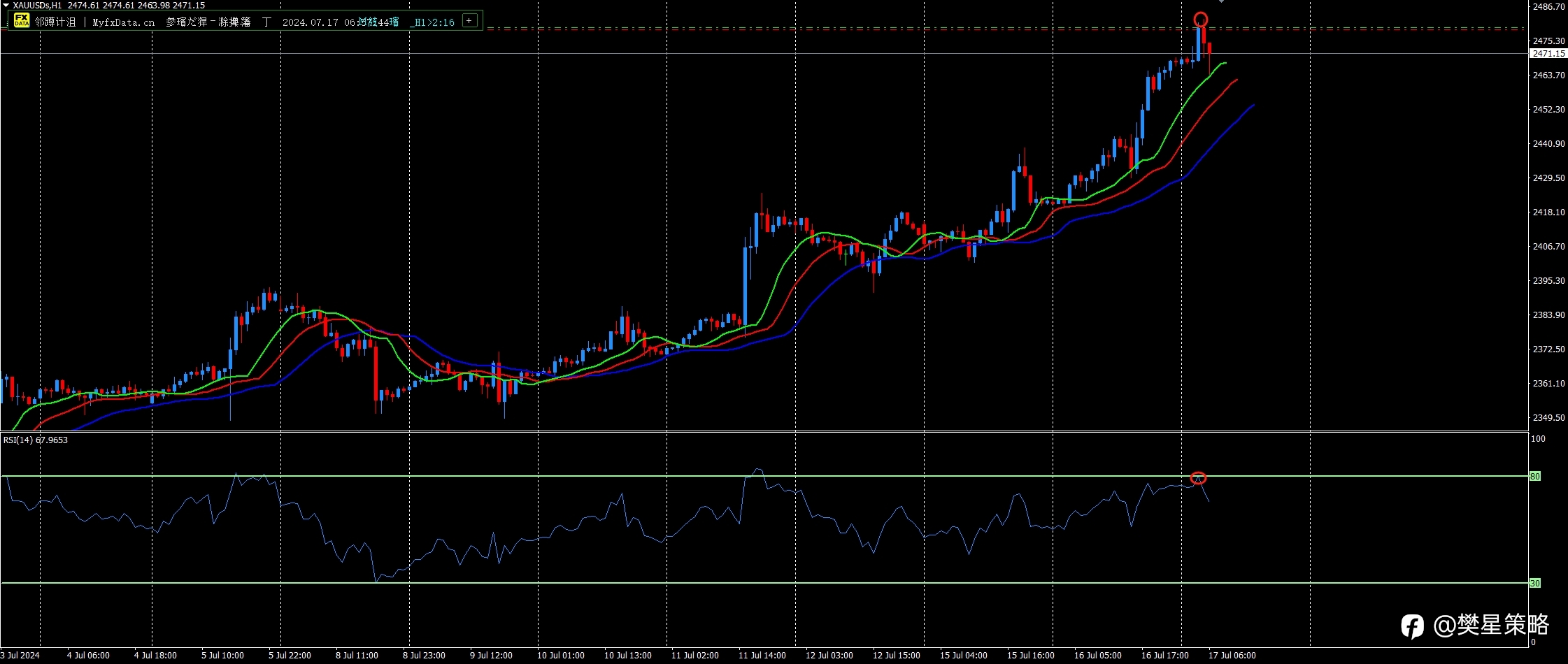Click the 10 Jul 13:00 time axis label
Screen dimensions: 1568x664
[628, 656]
